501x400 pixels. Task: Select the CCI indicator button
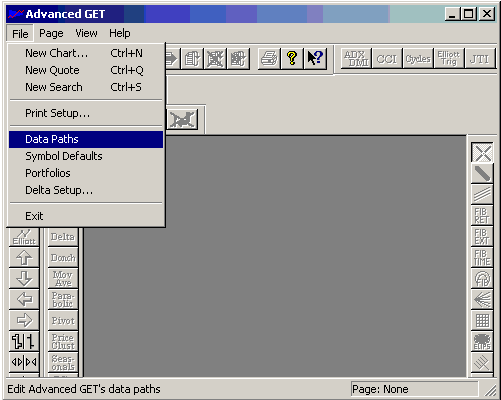[387, 59]
